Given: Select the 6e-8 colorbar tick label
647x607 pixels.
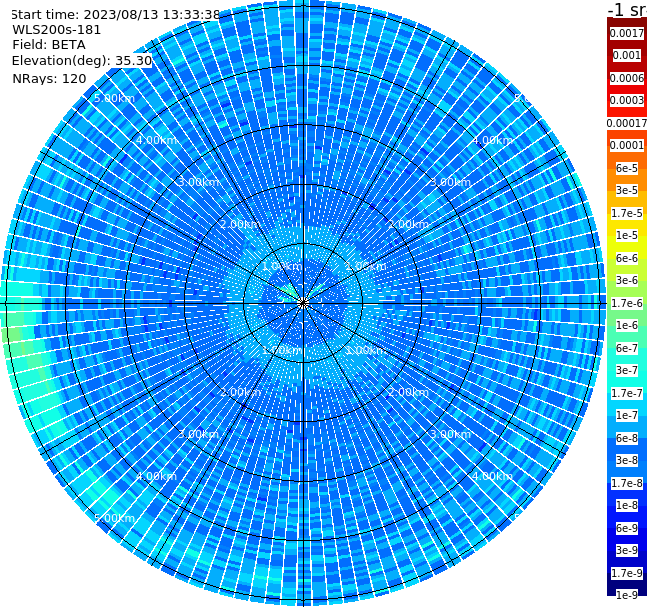Looking at the screenshot, I should pos(627,438).
